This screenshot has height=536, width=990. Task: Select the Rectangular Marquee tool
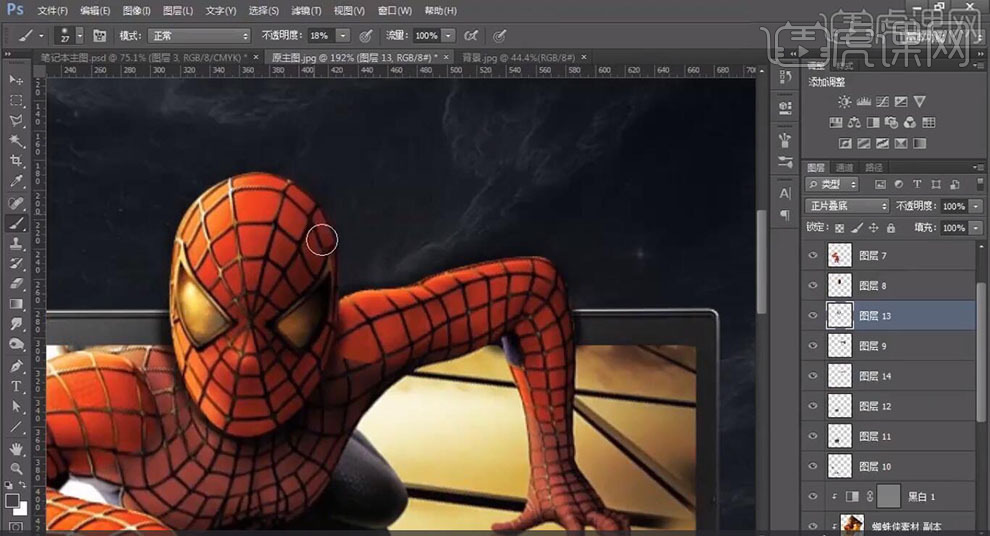[16, 100]
